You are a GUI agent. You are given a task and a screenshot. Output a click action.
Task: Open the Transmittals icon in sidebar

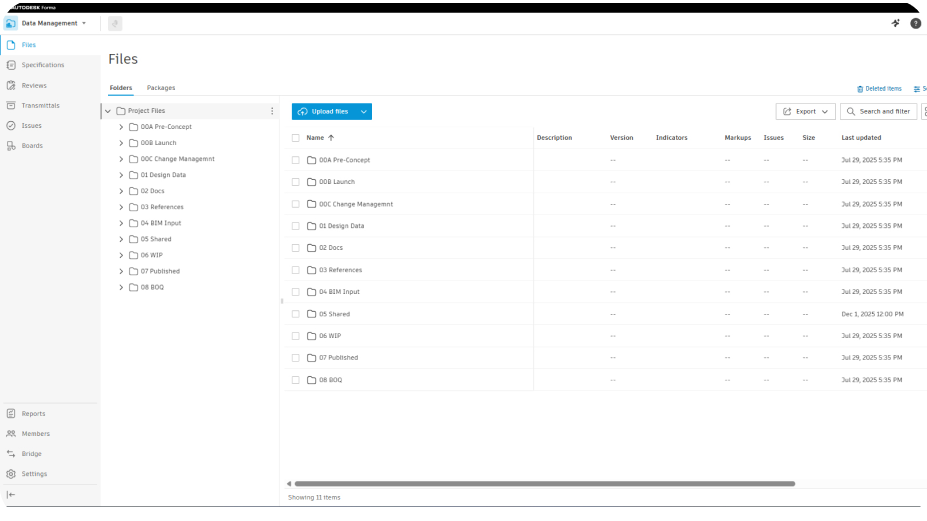[x=11, y=105]
